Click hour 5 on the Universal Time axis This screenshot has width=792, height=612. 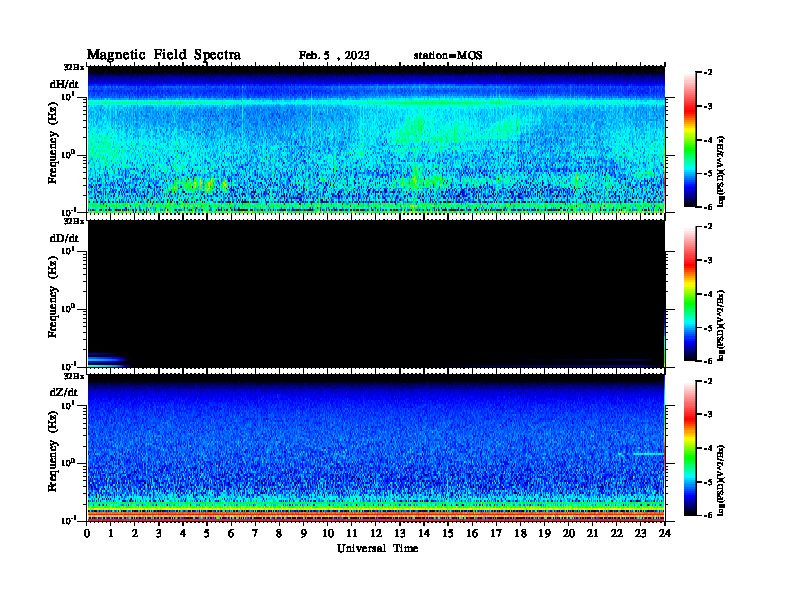coord(207,533)
